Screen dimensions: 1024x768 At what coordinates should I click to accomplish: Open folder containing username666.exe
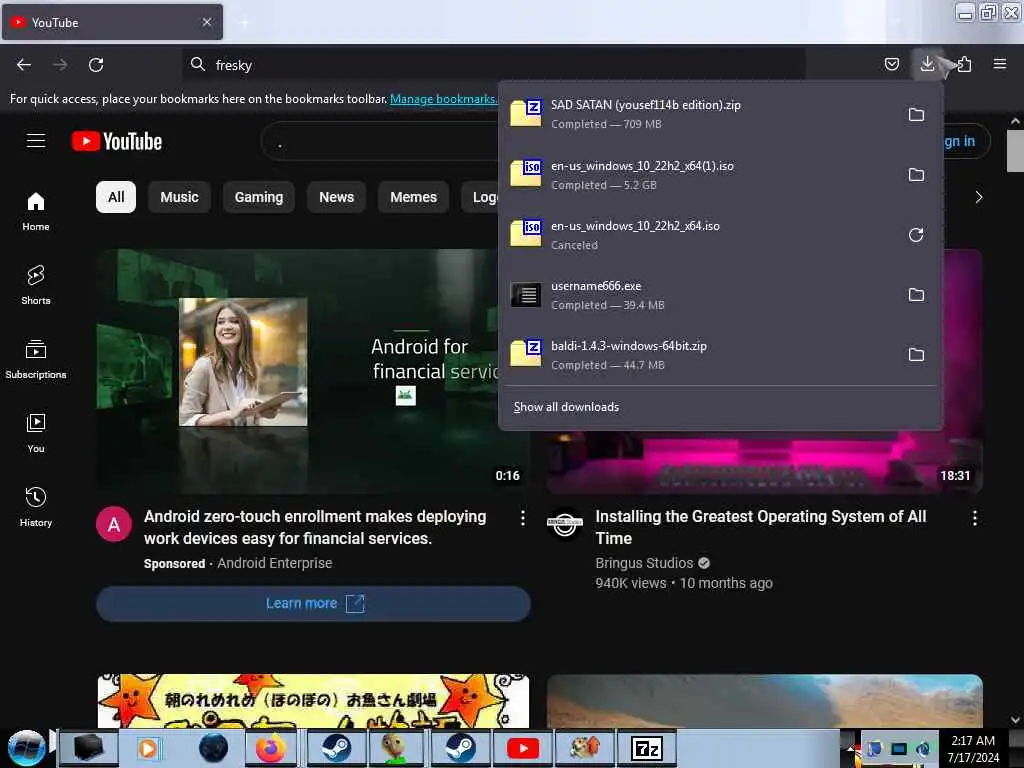(916, 295)
